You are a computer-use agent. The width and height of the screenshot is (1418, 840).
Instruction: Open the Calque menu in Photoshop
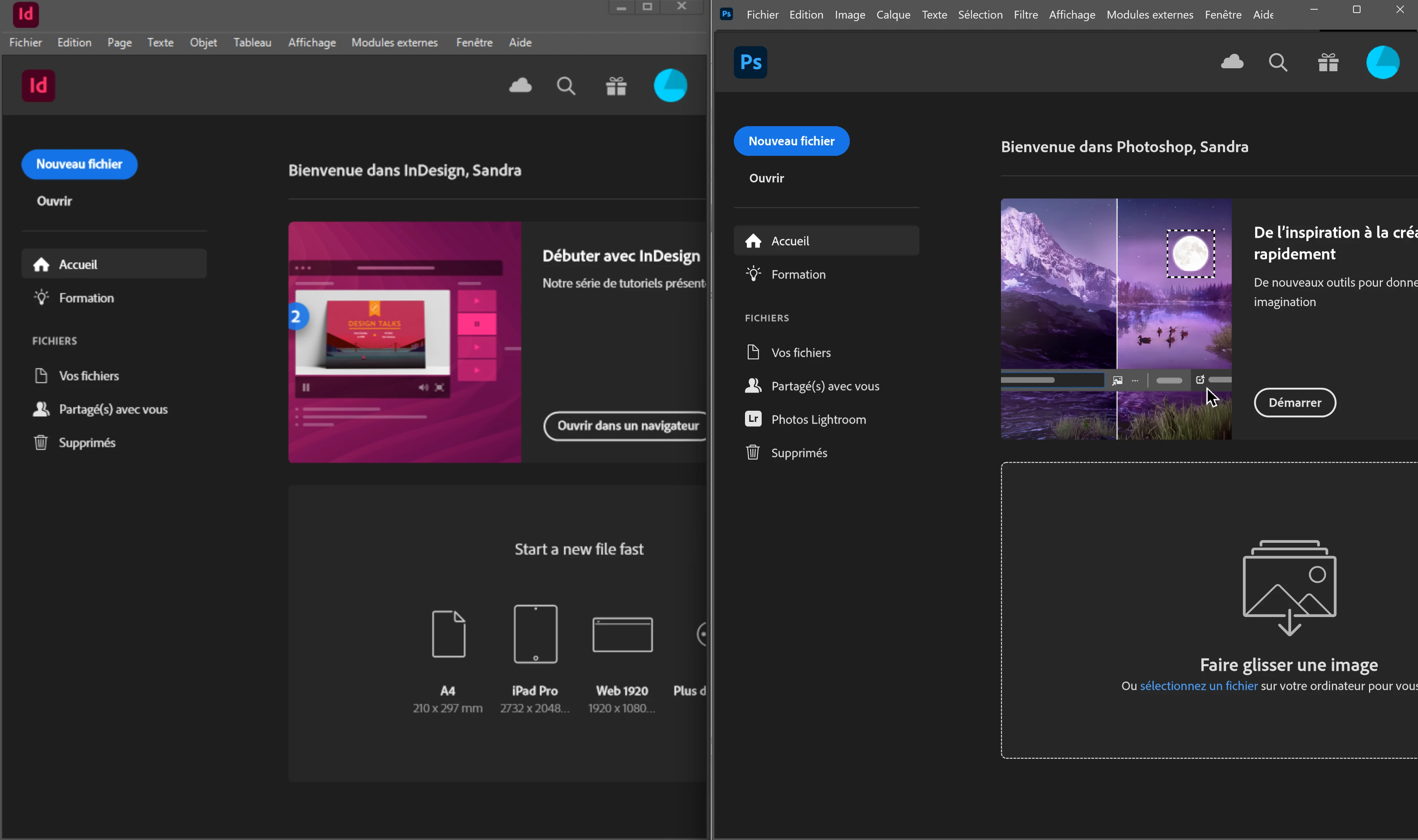coord(893,15)
